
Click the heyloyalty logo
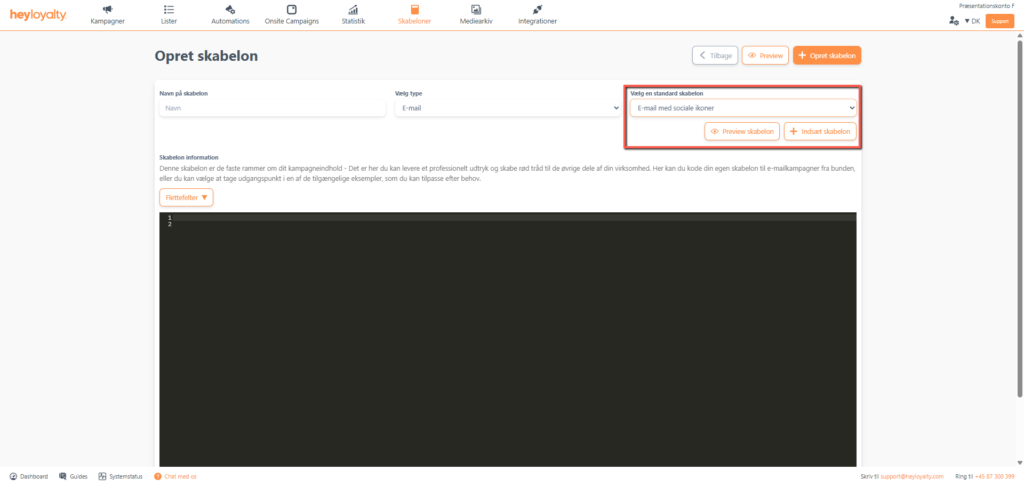pos(38,15)
